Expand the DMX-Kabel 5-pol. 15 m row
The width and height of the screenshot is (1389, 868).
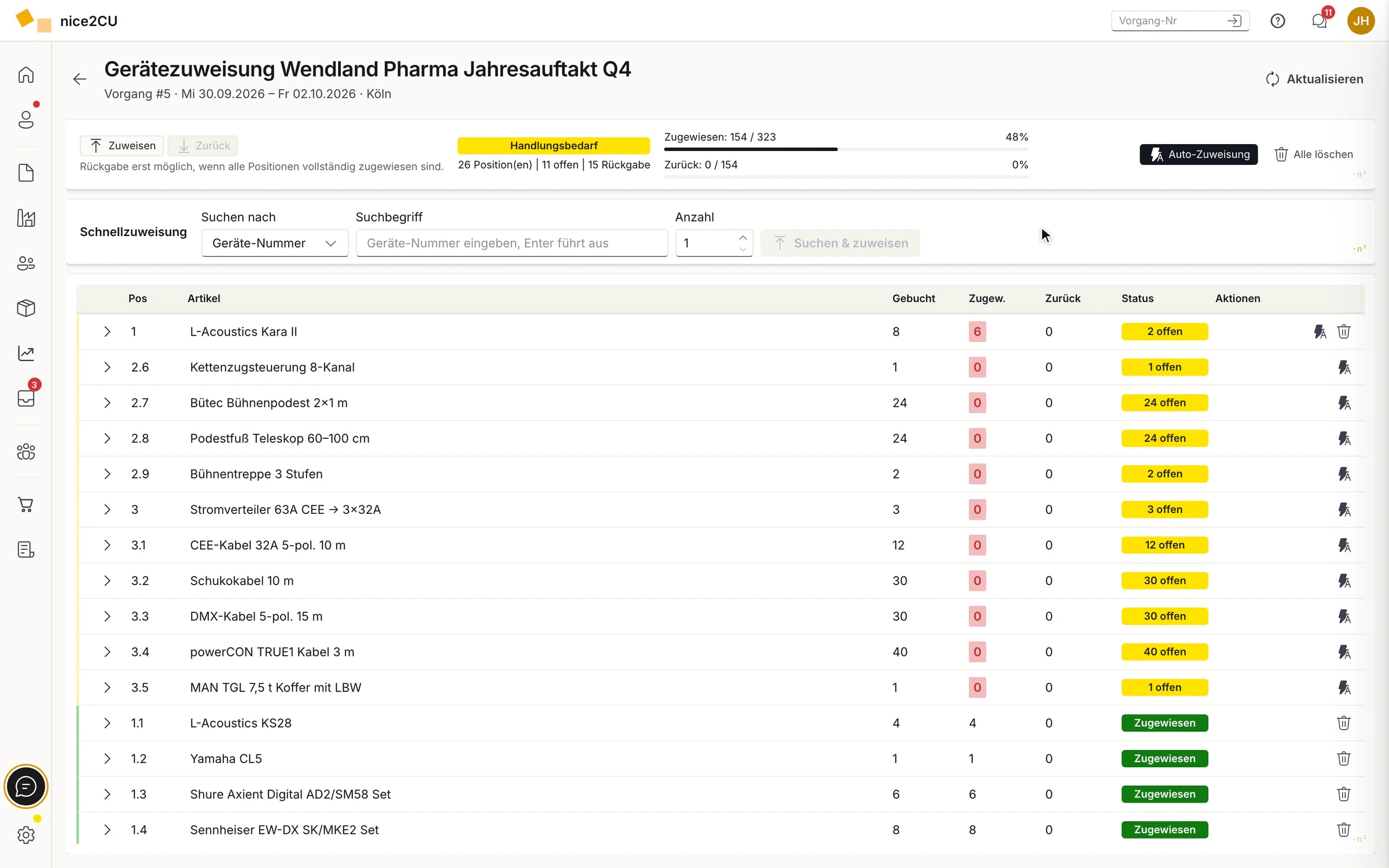[107, 616]
